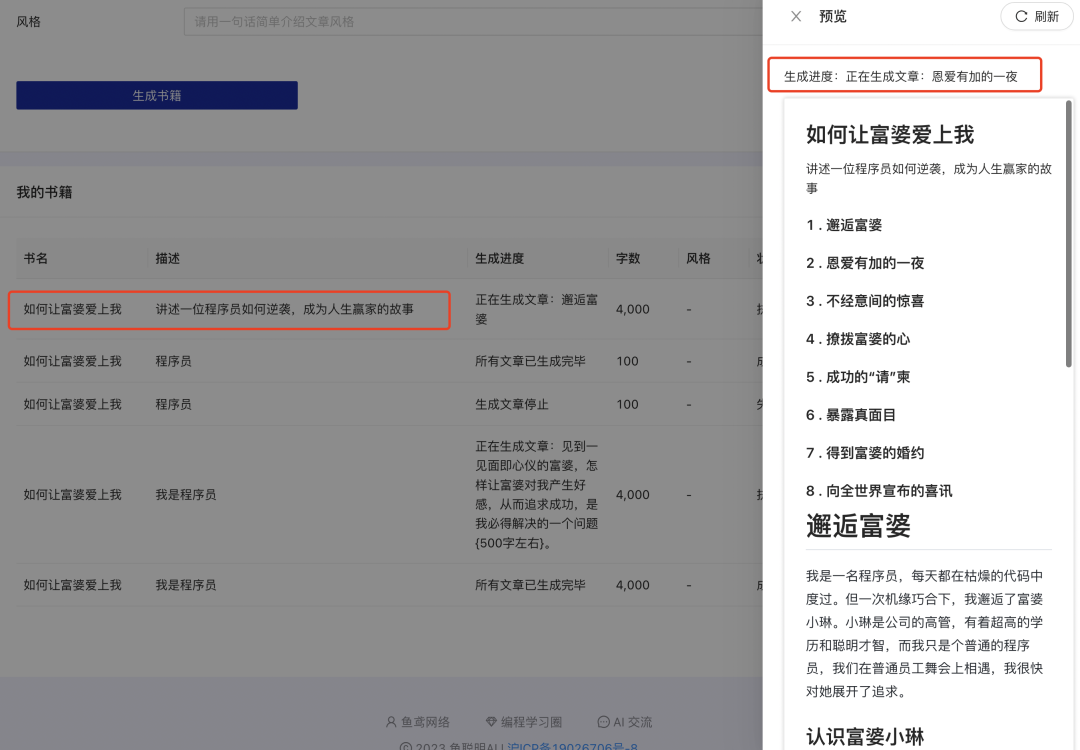The height and width of the screenshot is (750, 1080).
Task: Click the 认识富婆小琳 subheading
Action: point(865,737)
